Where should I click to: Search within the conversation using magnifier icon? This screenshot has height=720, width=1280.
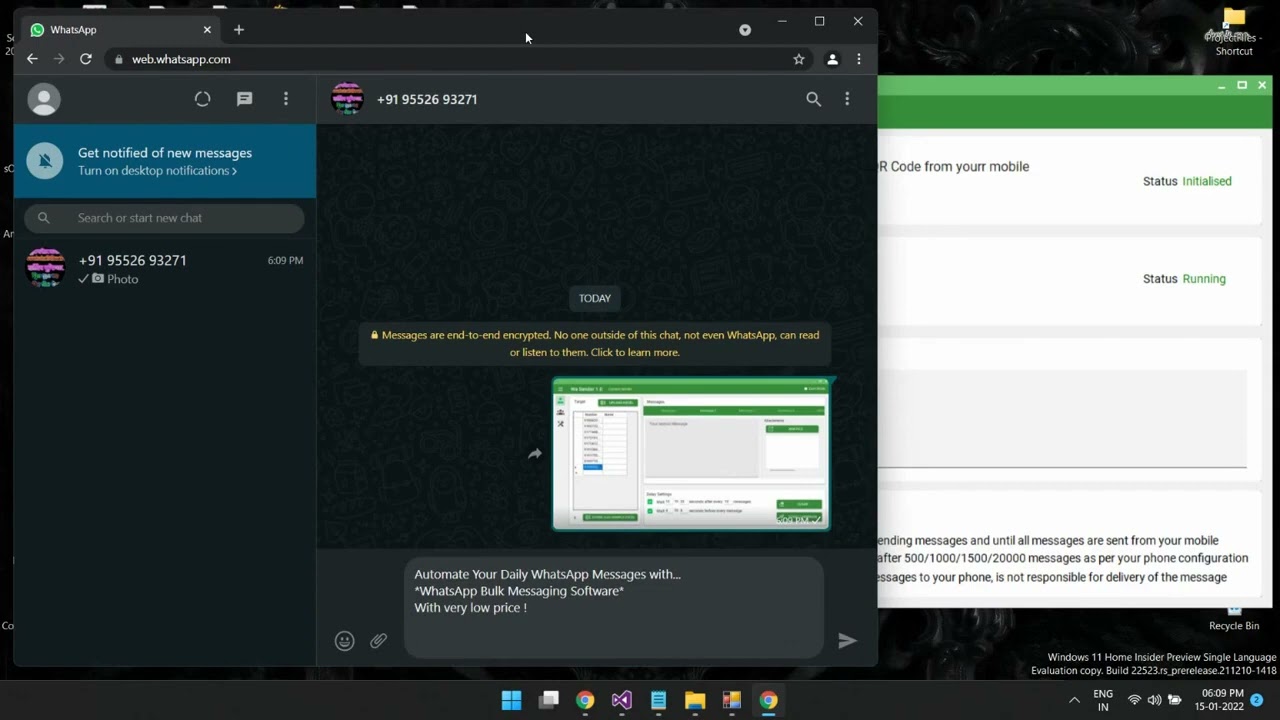tap(814, 99)
